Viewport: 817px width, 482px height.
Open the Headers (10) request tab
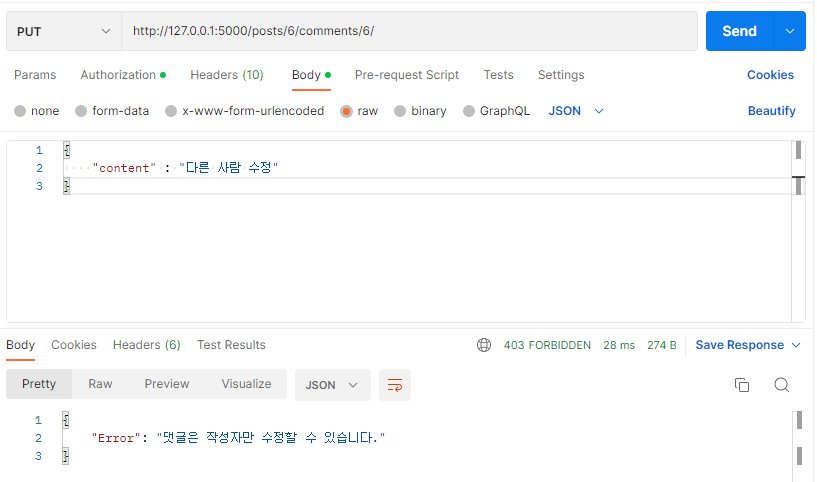227,75
